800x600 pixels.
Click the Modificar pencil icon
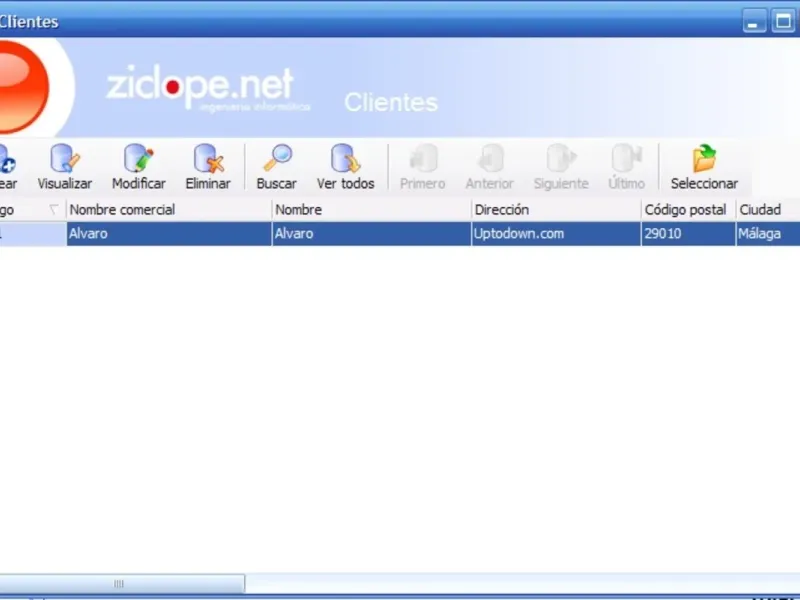pyautogui.click(x=138, y=159)
